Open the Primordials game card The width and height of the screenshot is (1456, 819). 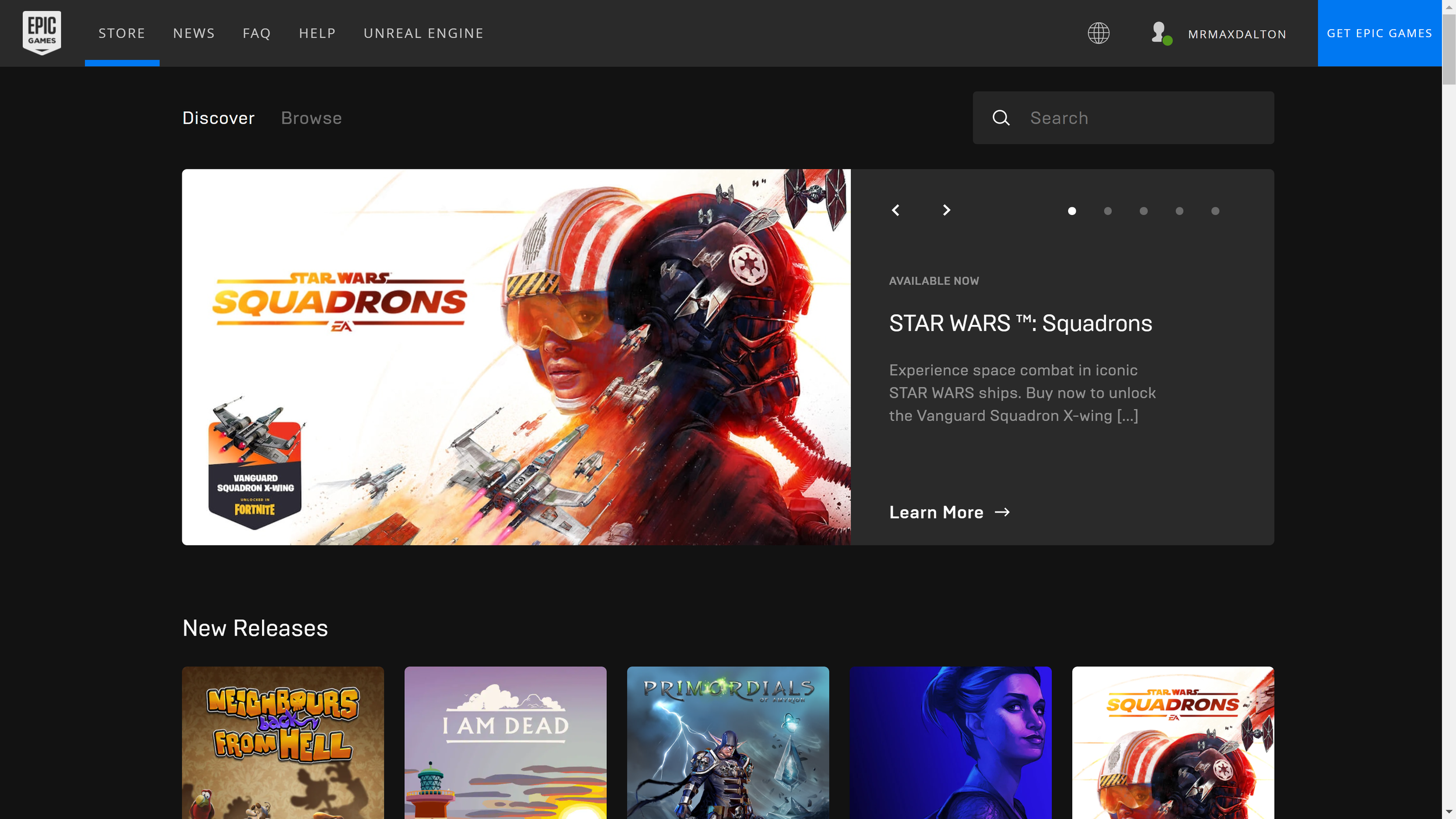coord(728,743)
